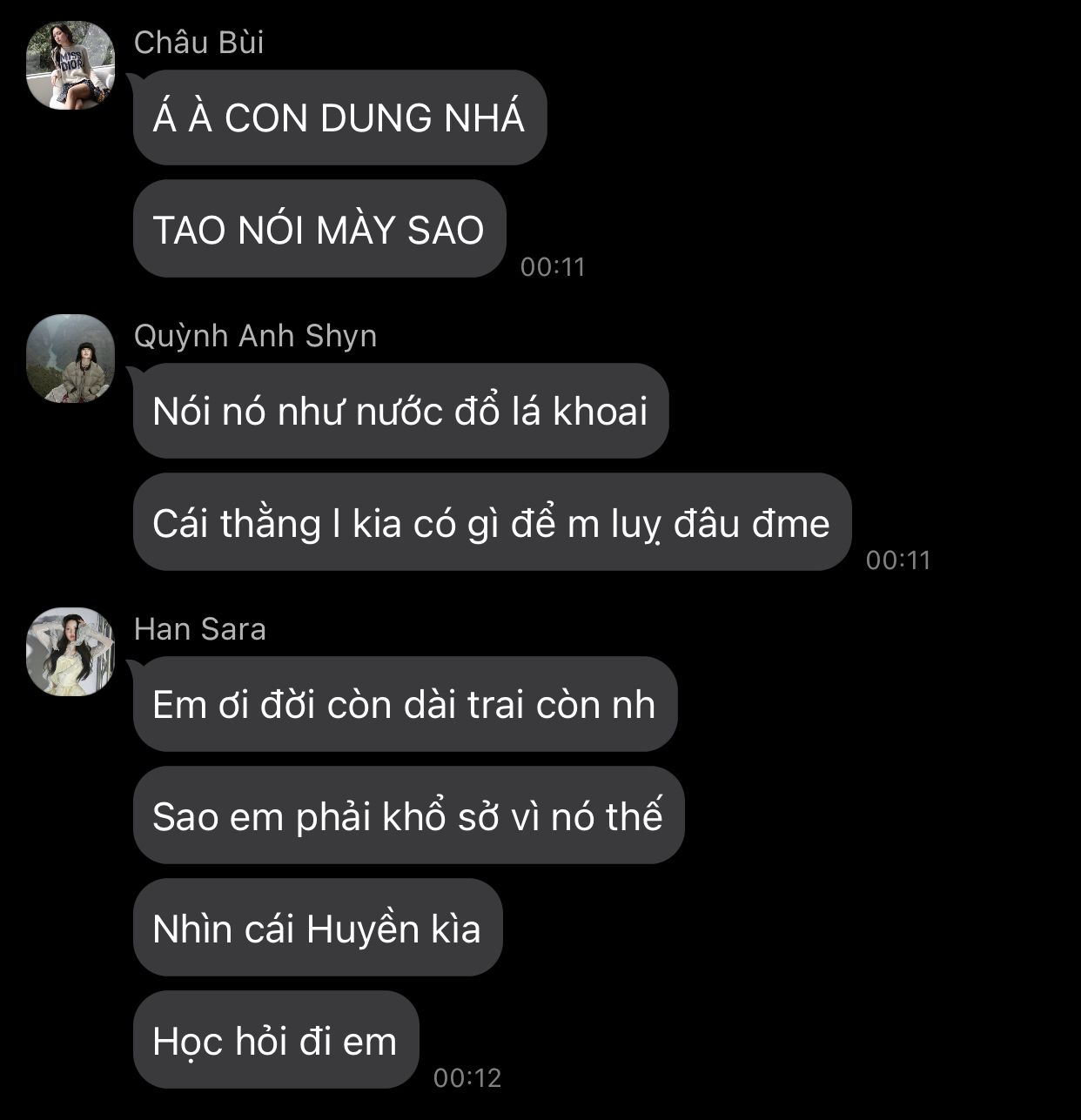The width and height of the screenshot is (1081, 1120).
Task: Select the message 'Á À CON DUNG NHÁ'
Action: click(x=339, y=117)
